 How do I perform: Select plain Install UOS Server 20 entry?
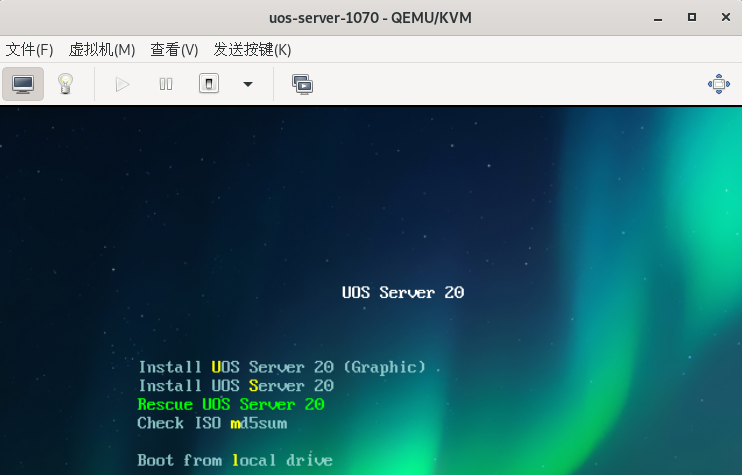pyautogui.click(x=236, y=386)
